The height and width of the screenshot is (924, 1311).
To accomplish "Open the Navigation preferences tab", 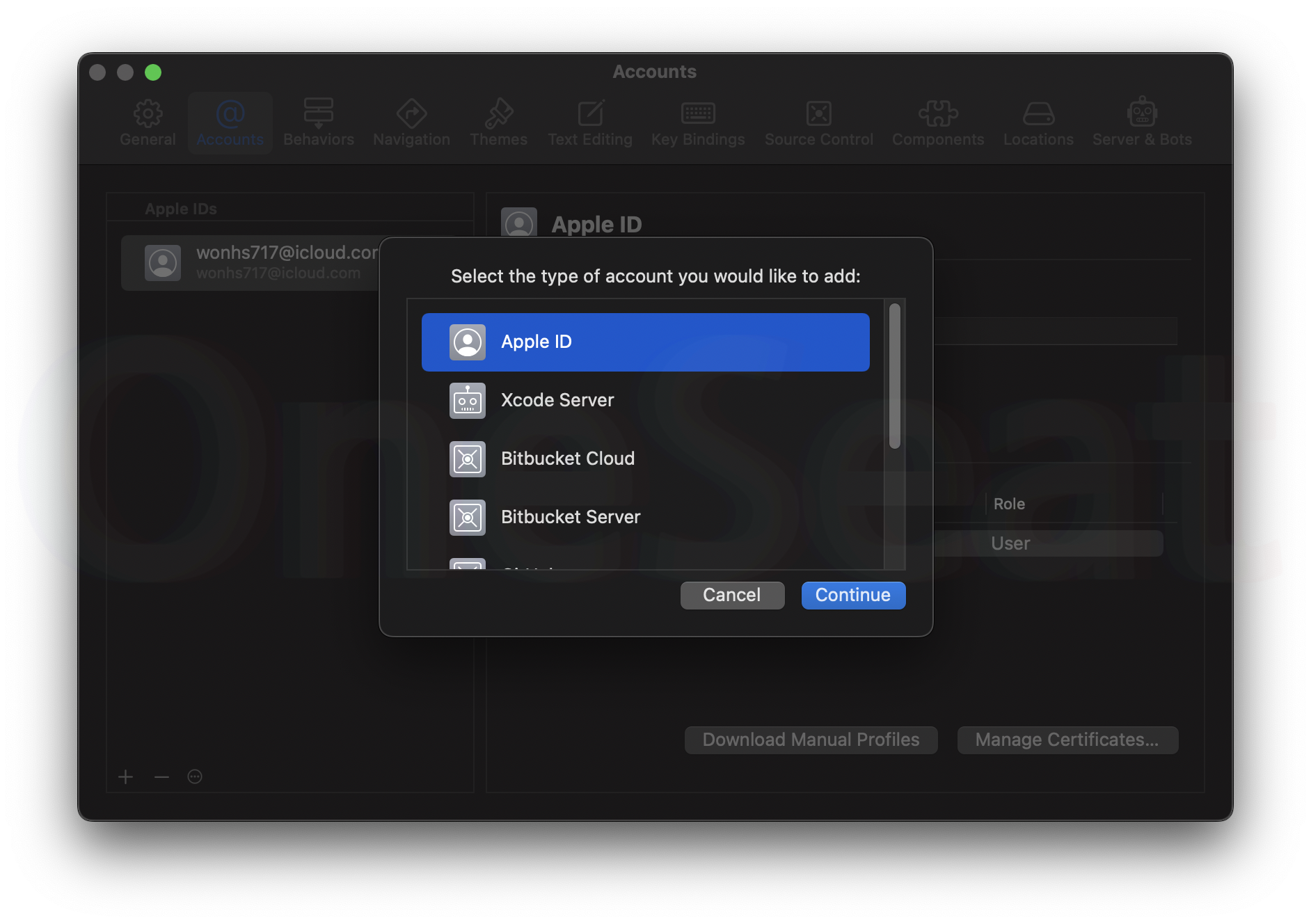I will point(411,123).
